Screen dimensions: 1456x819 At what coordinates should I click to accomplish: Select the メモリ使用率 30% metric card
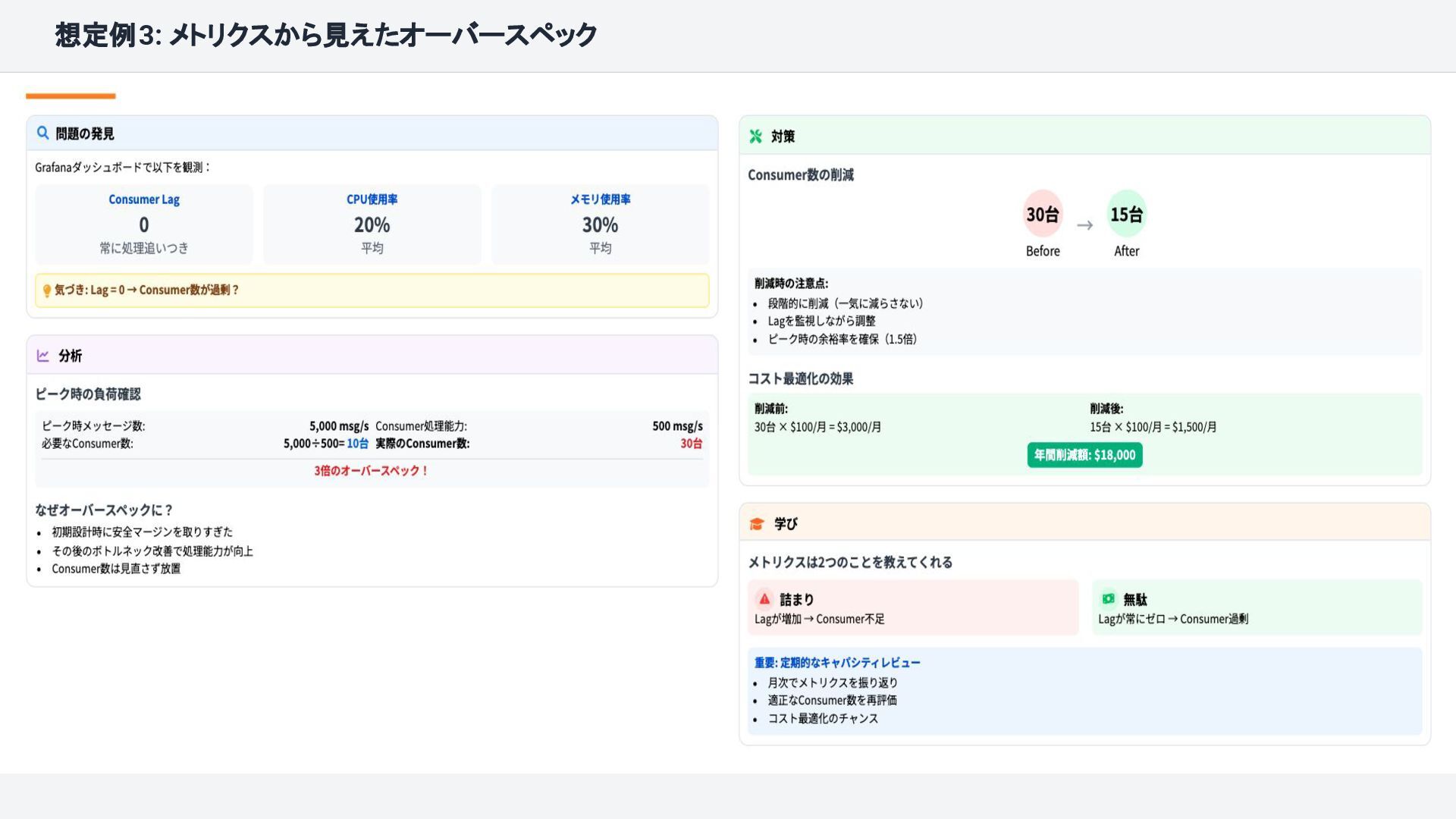pos(600,224)
